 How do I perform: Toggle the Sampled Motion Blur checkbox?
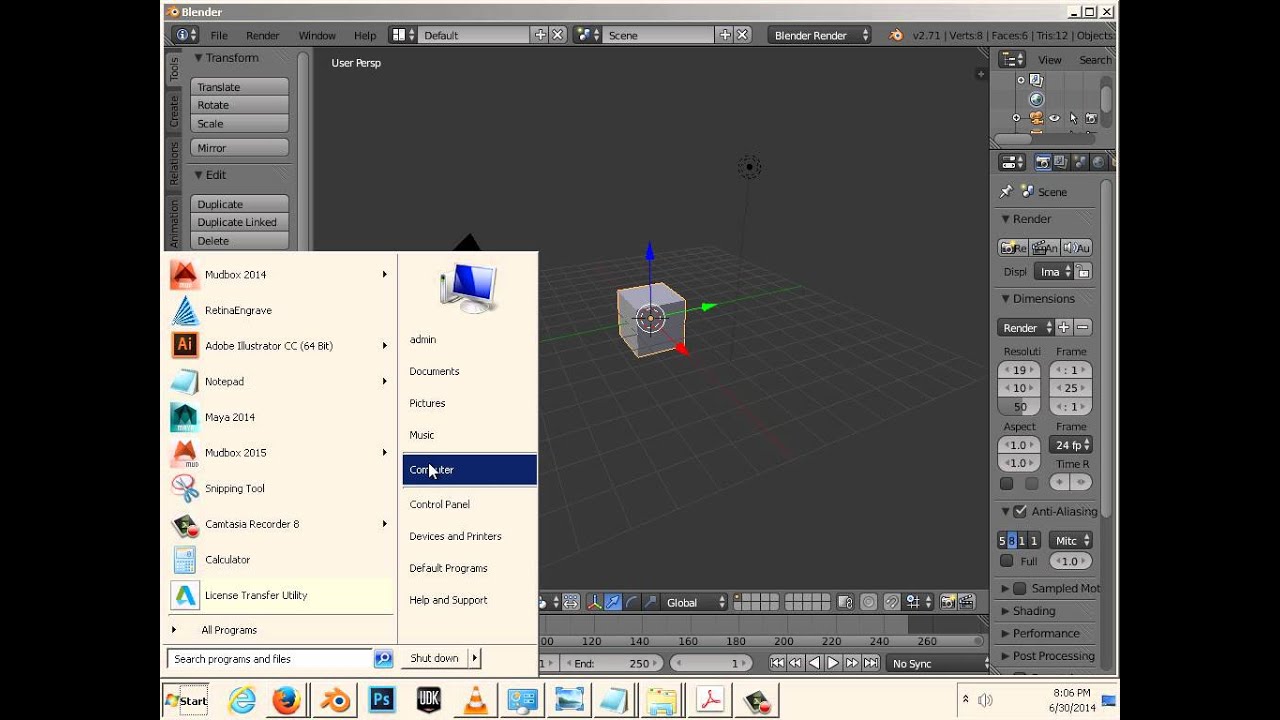[1020, 588]
